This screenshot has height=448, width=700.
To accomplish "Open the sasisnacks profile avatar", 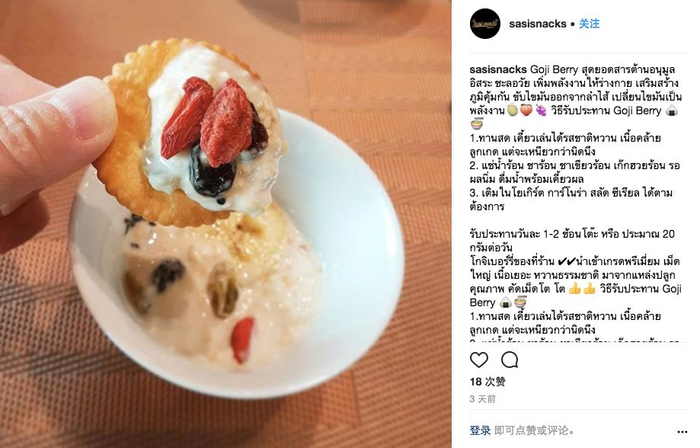I will pos(485,24).
